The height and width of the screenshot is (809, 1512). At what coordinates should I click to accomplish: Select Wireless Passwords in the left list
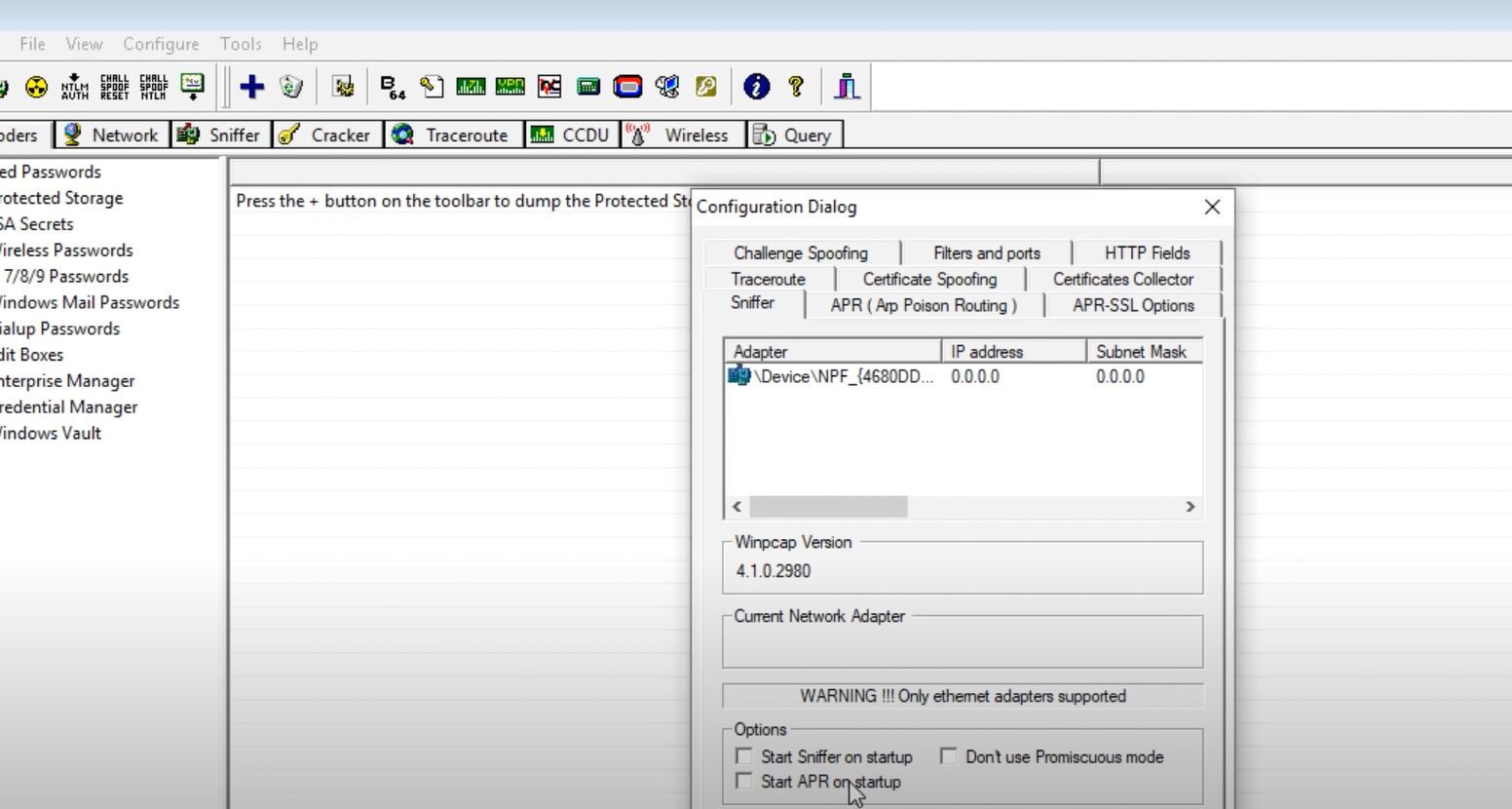65,250
